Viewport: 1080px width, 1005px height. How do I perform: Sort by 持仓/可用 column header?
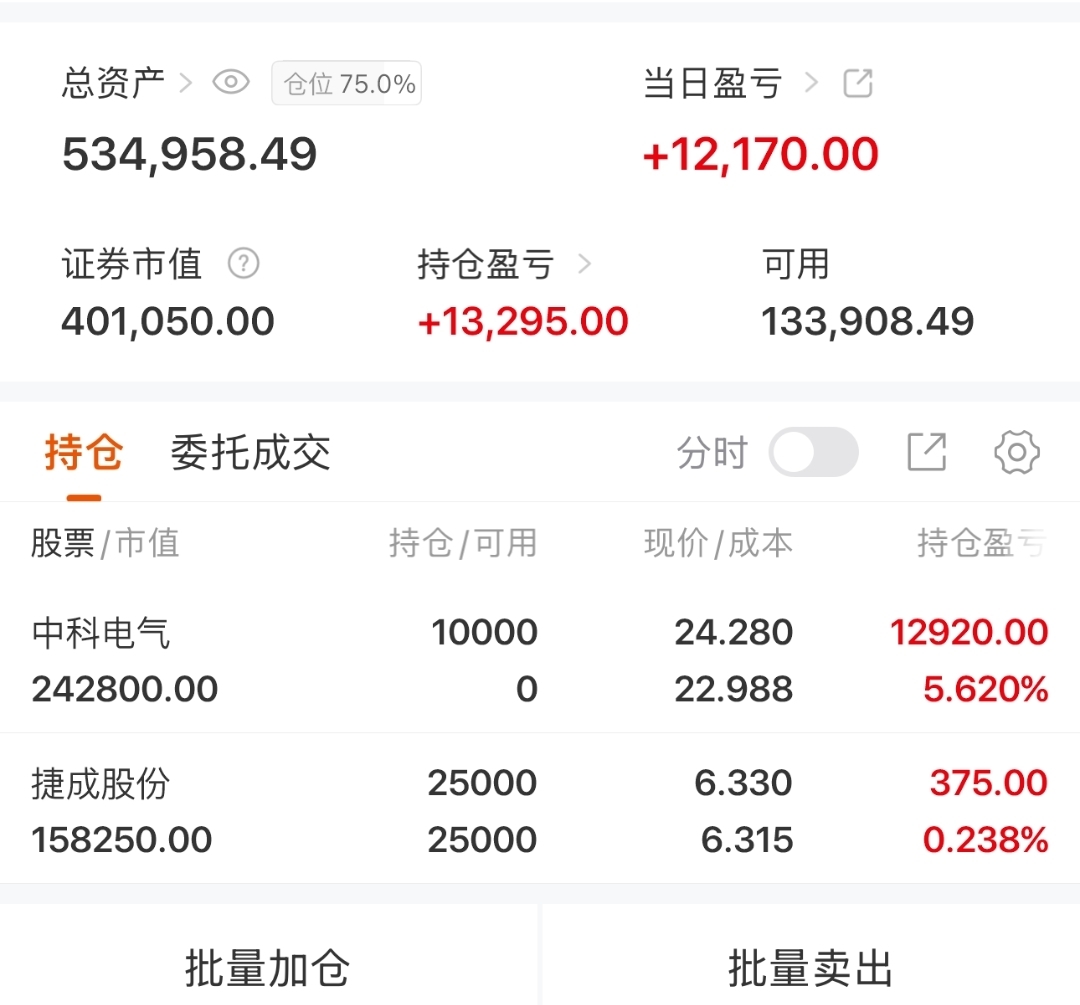463,543
